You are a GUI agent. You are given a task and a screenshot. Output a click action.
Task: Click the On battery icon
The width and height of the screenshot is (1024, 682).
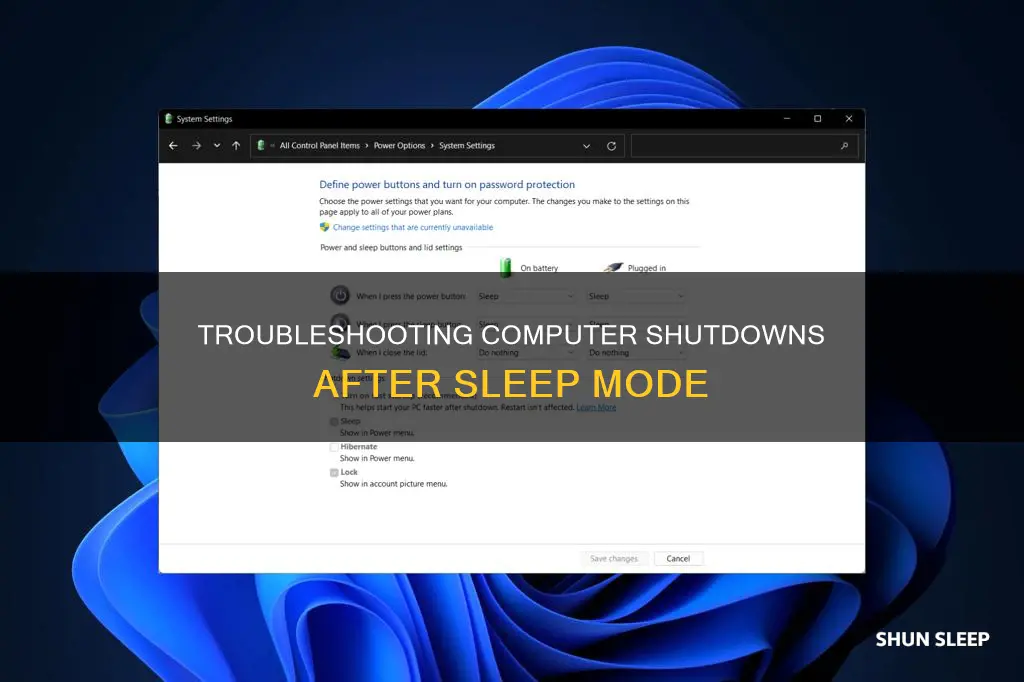[x=505, y=267]
